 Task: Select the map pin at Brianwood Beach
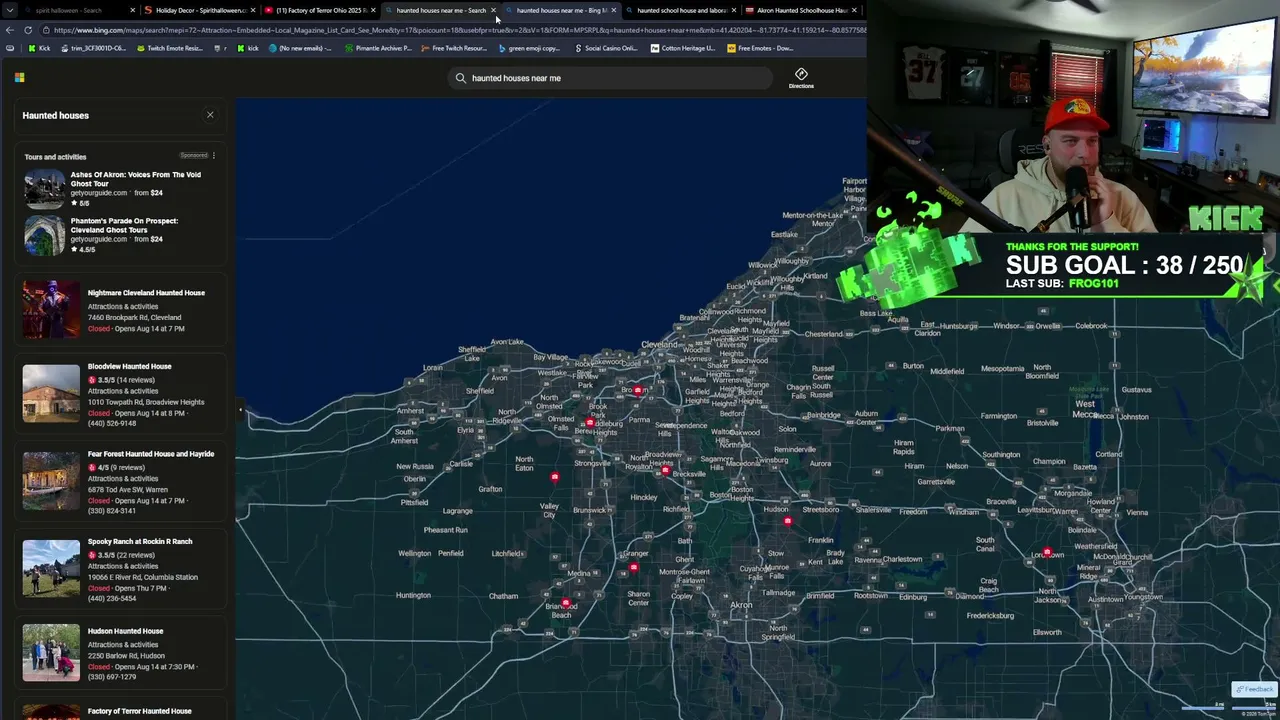[566, 603]
